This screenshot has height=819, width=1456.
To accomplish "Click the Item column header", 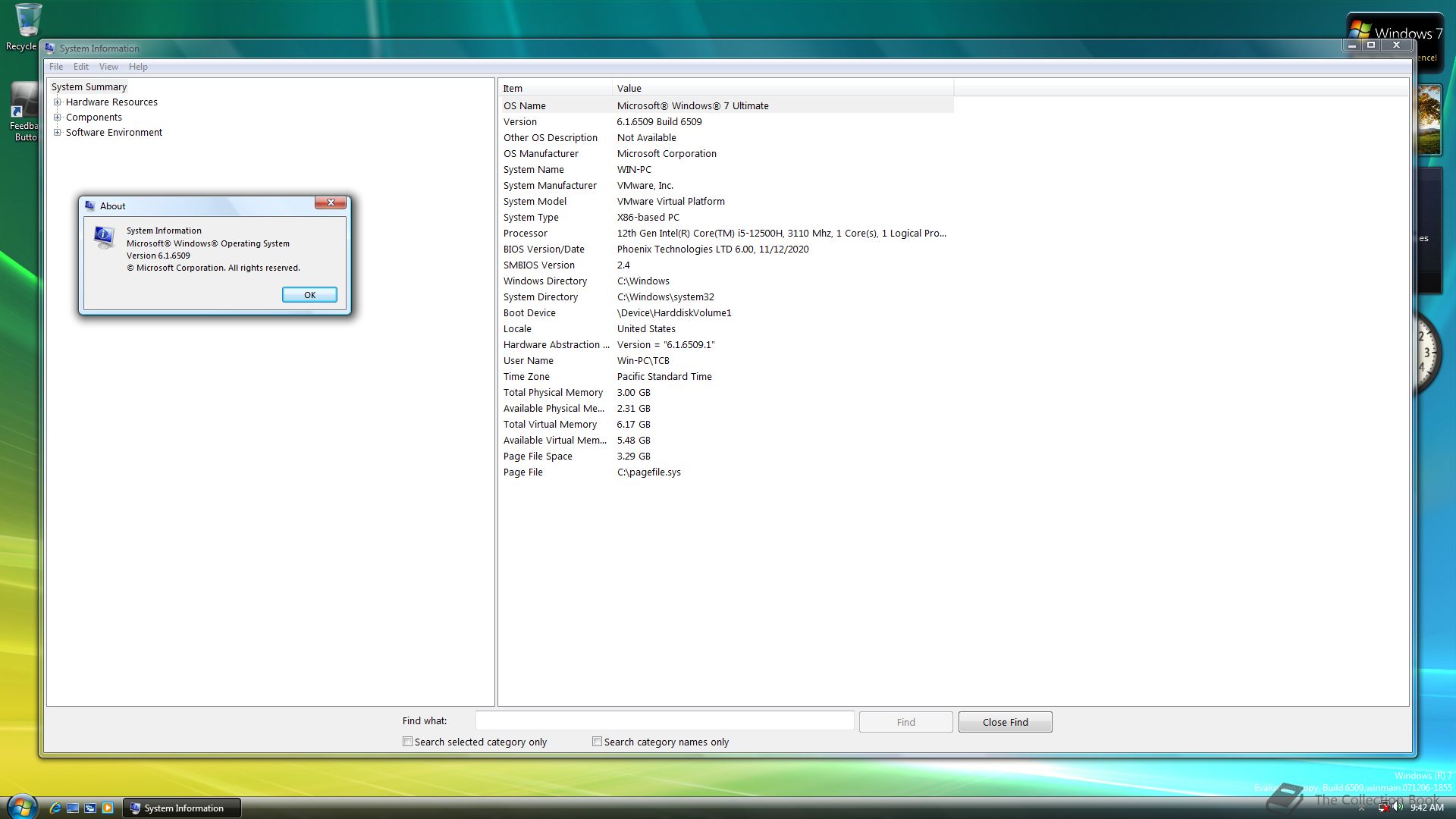I will point(555,89).
